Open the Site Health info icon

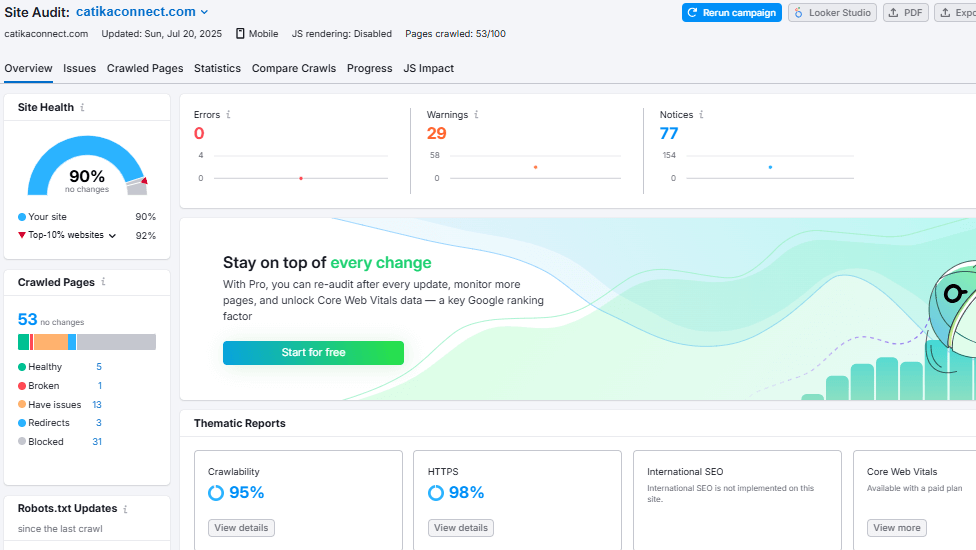click(82, 108)
